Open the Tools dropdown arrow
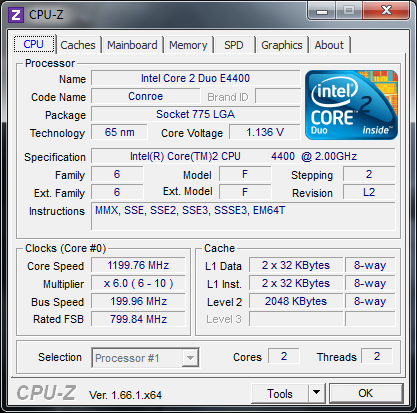 [x=317, y=393]
